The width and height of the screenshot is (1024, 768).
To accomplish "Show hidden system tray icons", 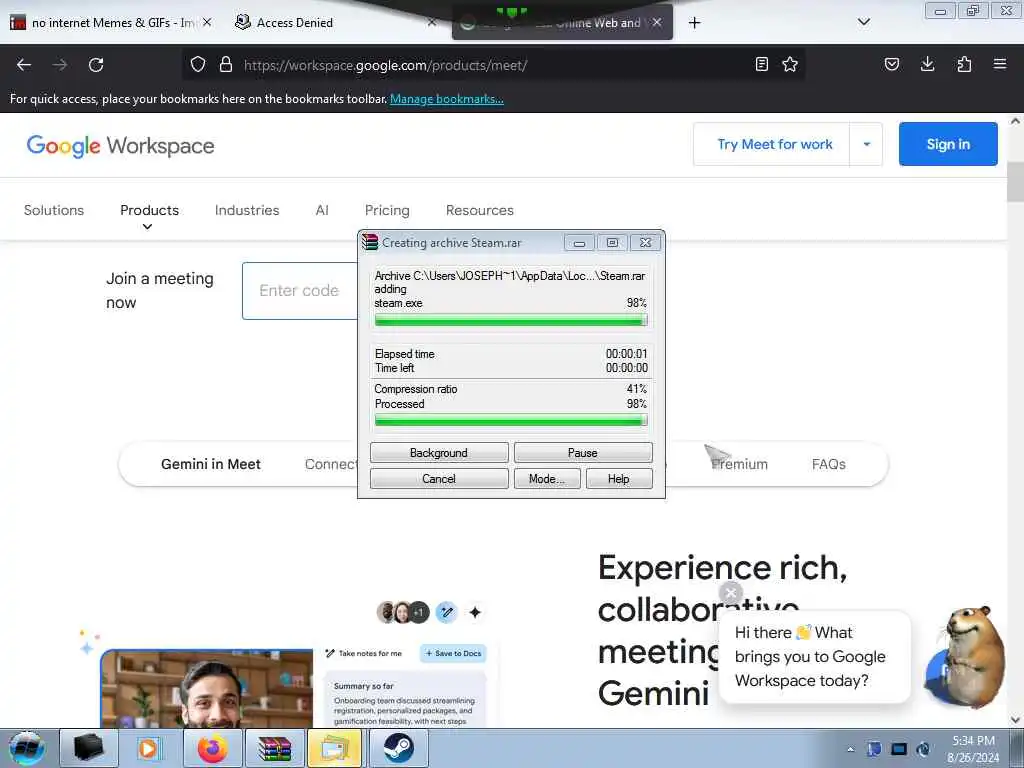I will tap(850, 749).
